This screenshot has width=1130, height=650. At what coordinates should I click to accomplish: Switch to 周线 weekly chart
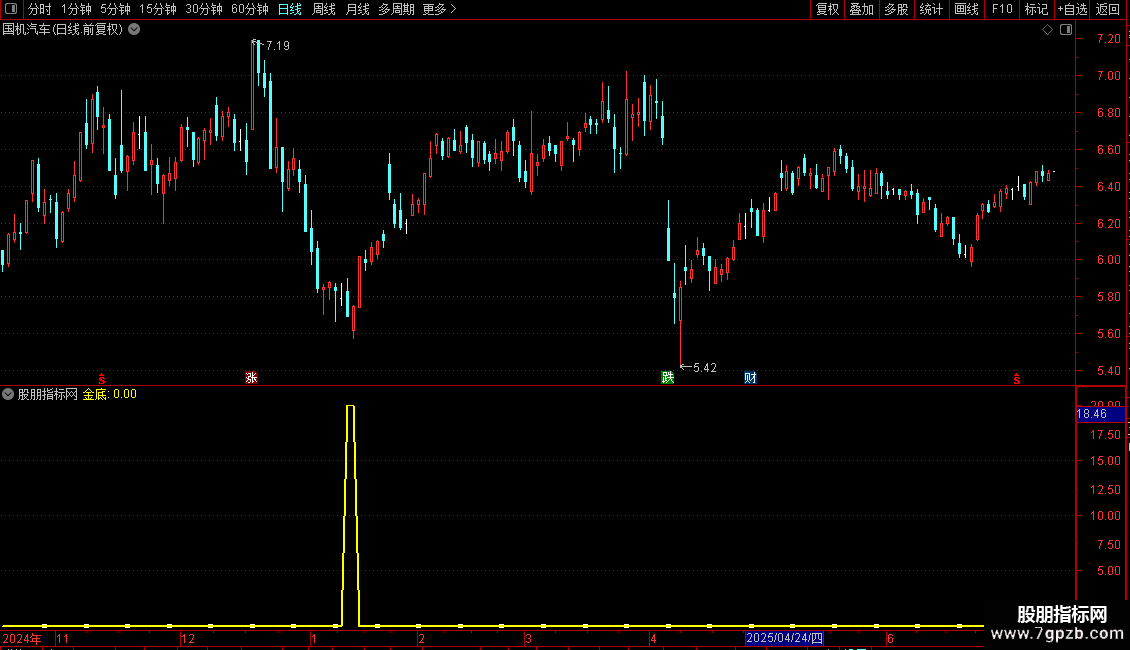click(324, 9)
